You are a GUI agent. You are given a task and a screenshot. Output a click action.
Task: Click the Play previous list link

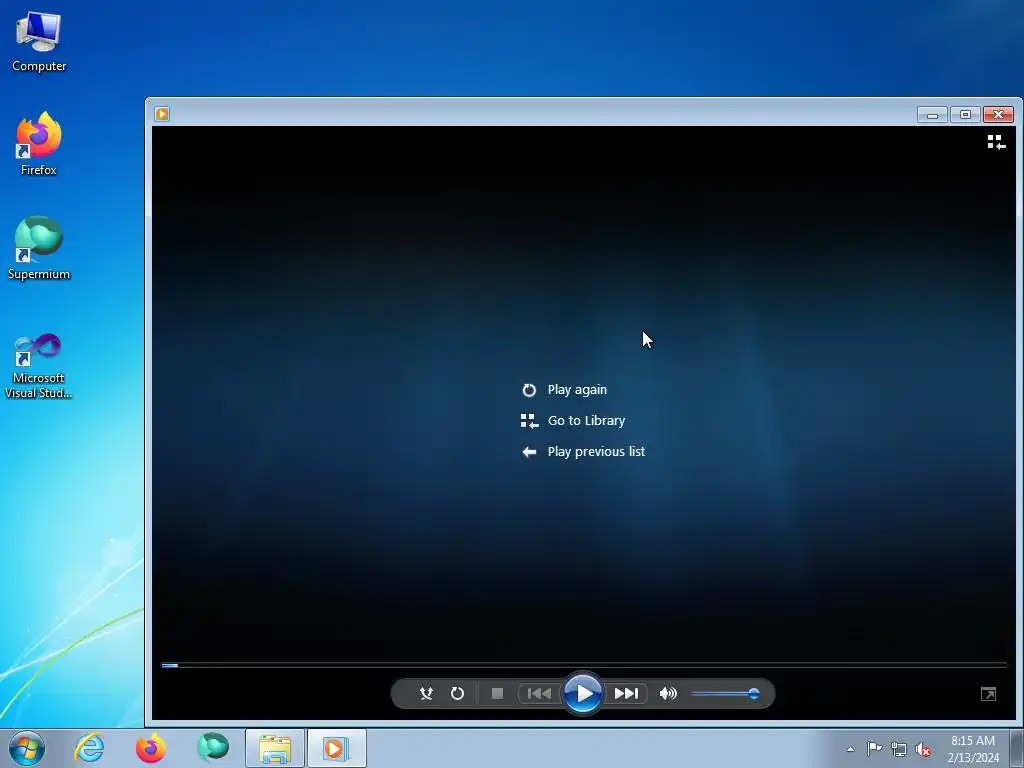click(x=596, y=452)
